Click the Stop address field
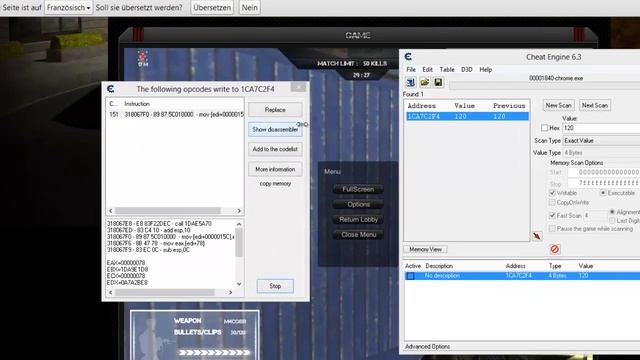This screenshot has height=360, width=640. click(x=604, y=183)
